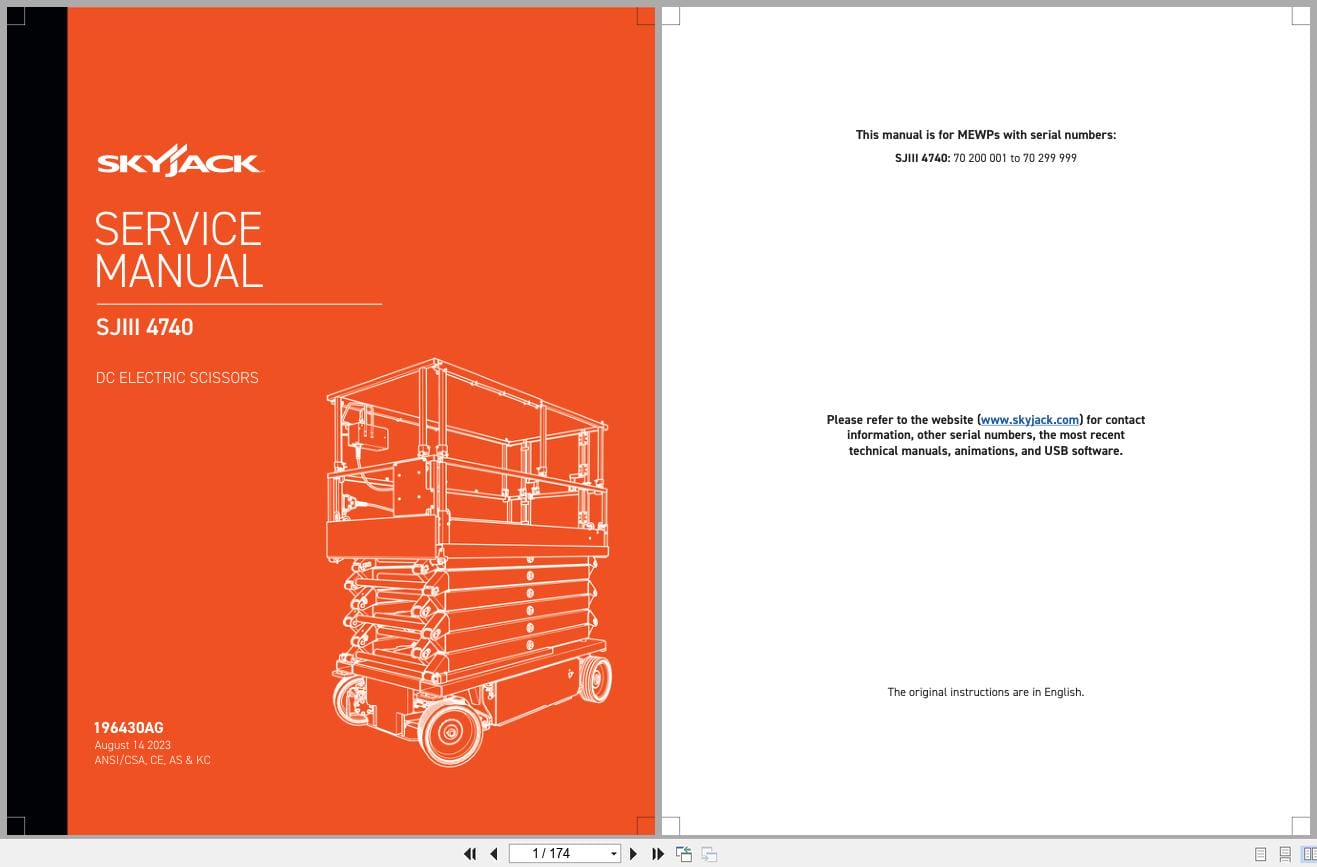Advance to the next page
Screen dimensions: 1317x867
click(633, 854)
